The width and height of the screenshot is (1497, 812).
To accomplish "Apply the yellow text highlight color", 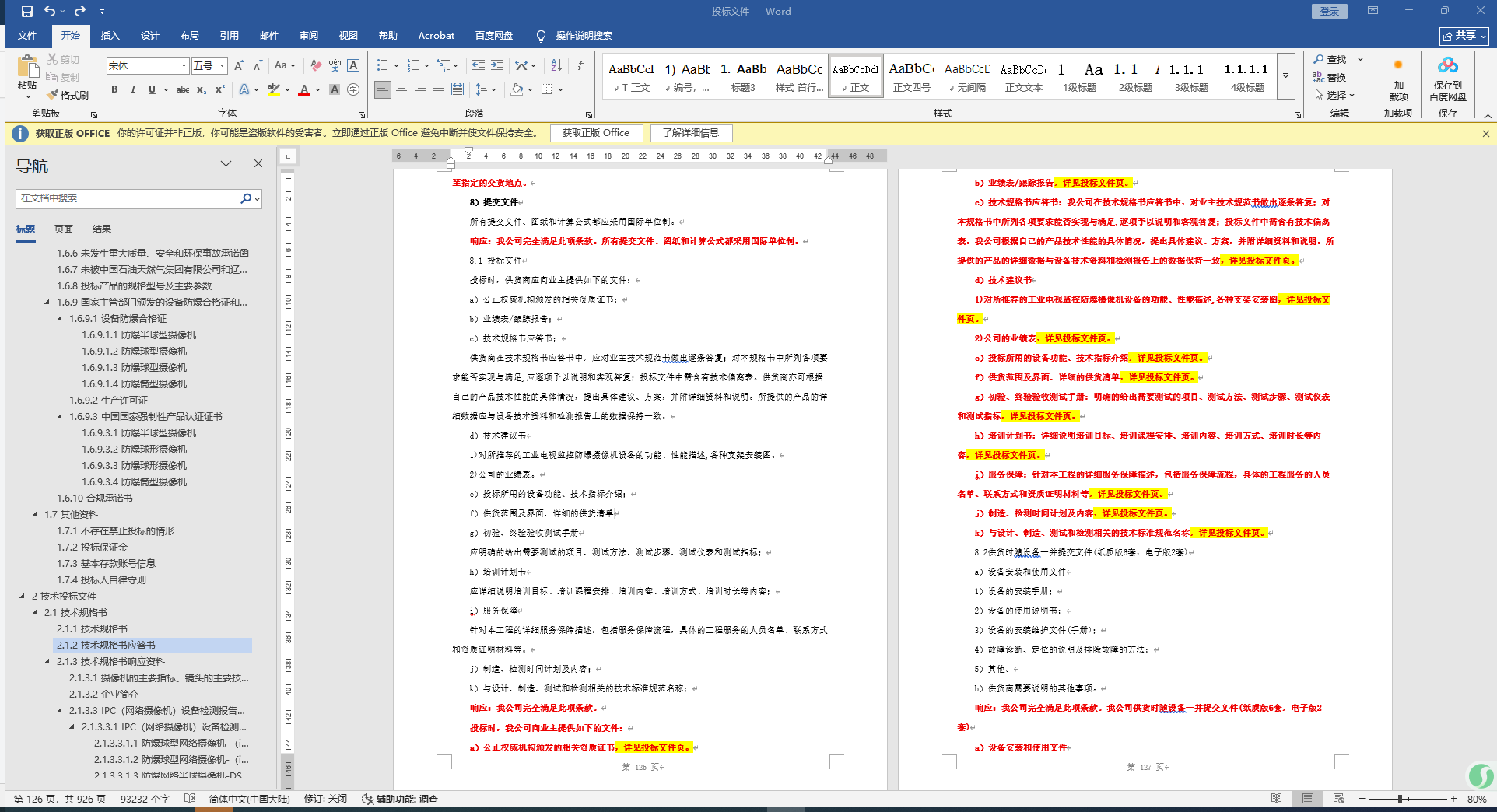I will (273, 89).
